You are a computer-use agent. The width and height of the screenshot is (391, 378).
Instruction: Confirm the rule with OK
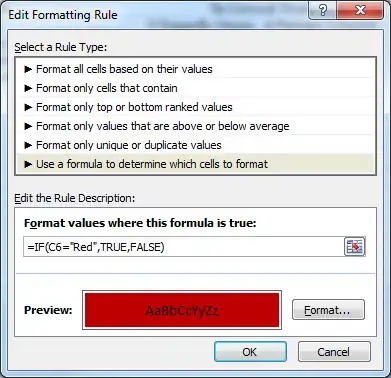pyautogui.click(x=250, y=352)
